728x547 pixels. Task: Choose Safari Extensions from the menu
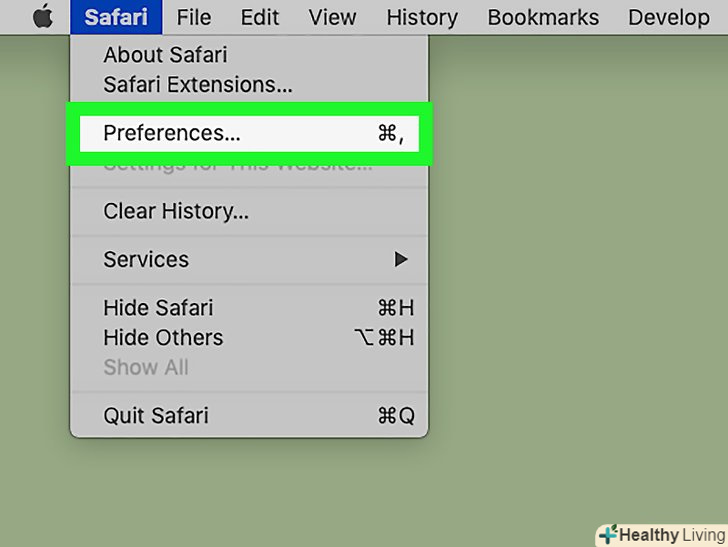coord(198,85)
